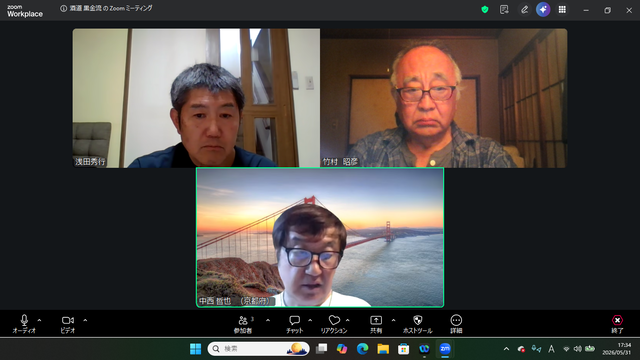Screen dimensions: 640x360
Task: Select video tile of 竹村 昭彦
Action: [444, 98]
